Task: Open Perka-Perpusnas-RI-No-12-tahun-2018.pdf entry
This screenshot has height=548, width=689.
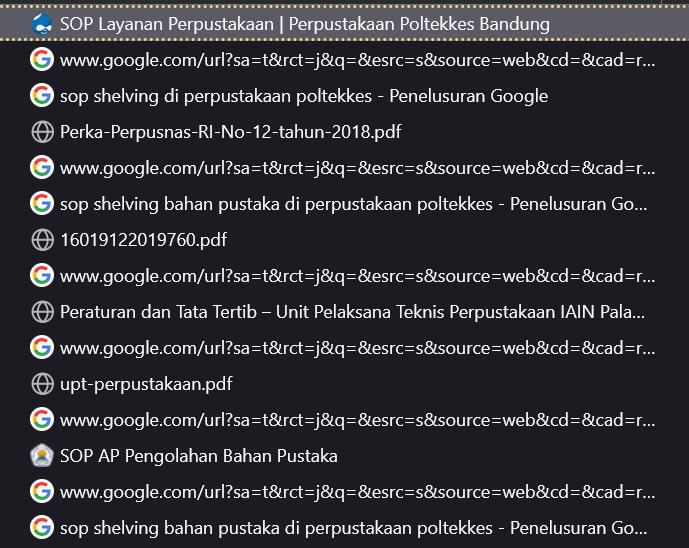Action: pyautogui.click(x=344, y=132)
